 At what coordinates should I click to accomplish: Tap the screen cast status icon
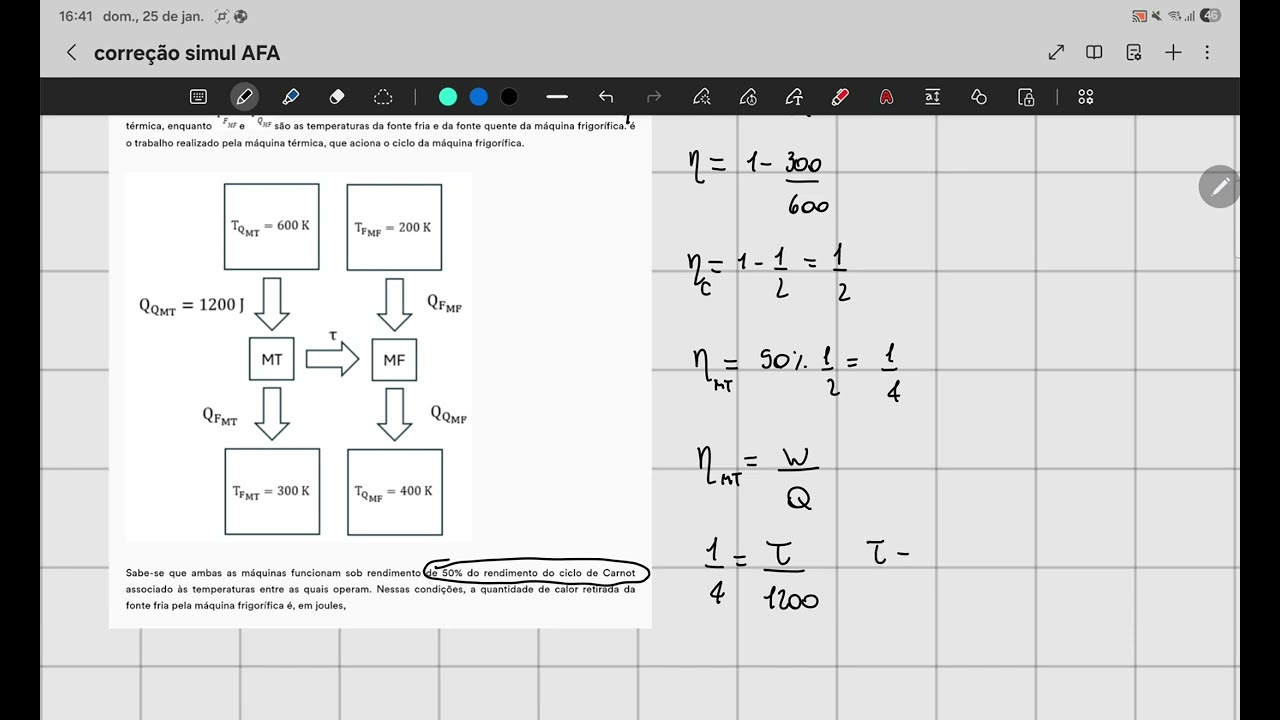[1139, 16]
